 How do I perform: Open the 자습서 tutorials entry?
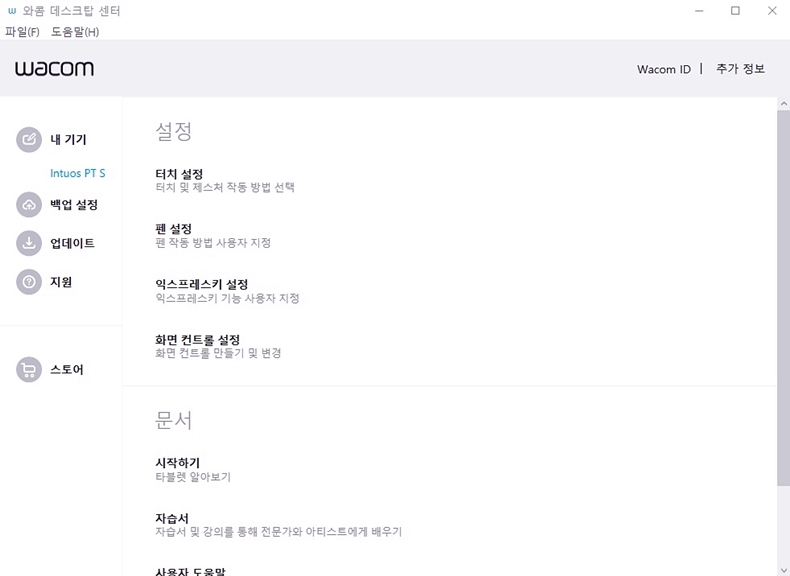172,518
